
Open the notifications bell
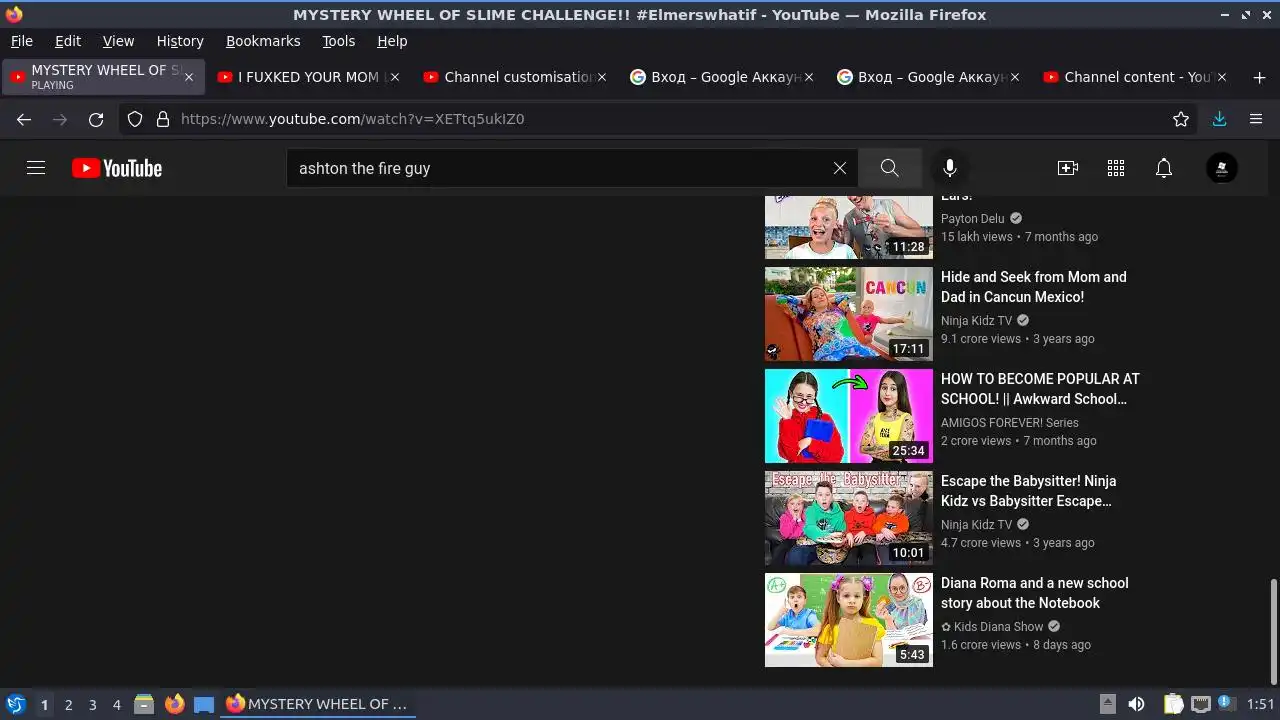(1164, 168)
